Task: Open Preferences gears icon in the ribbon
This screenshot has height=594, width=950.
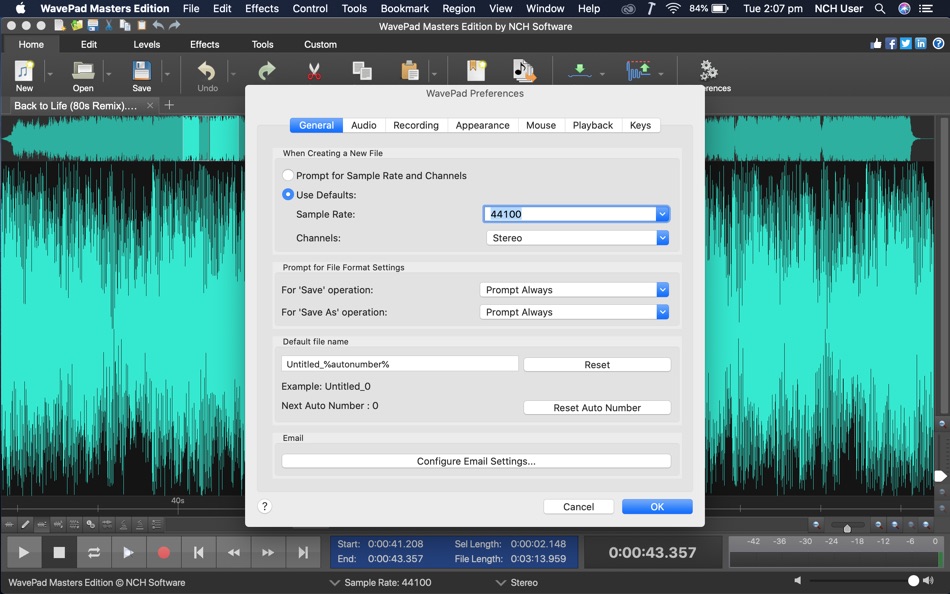Action: 708,70
